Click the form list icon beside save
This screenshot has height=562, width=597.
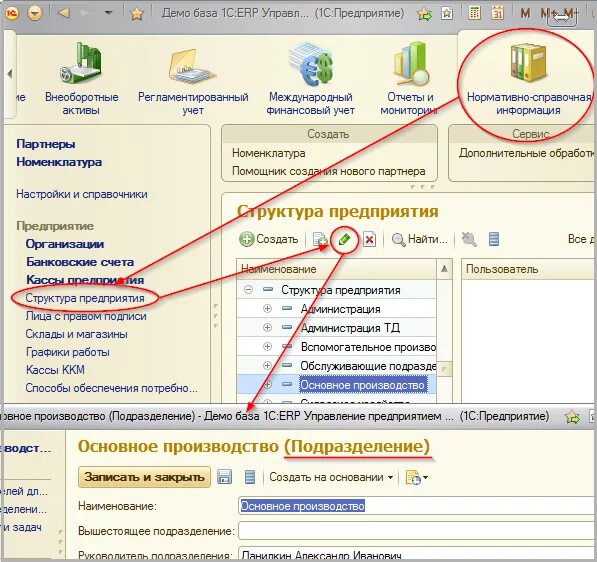coord(250,477)
